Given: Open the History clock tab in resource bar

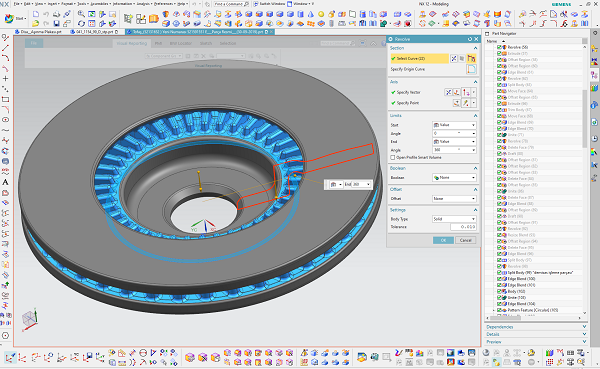Looking at the screenshot, I should click(x=594, y=139).
